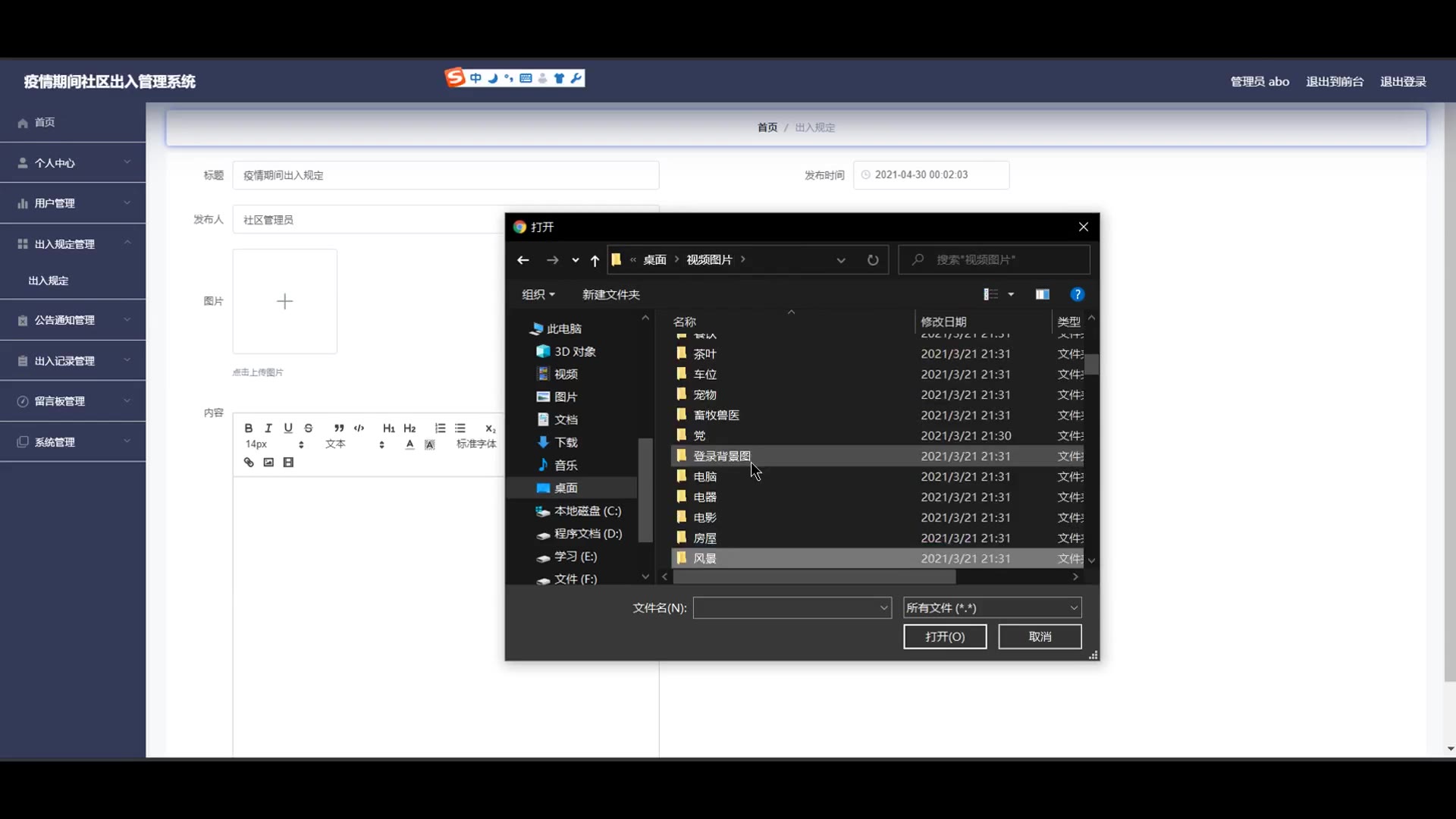The image size is (1456, 819).
Task: Toggle the preview pane in file dialog
Action: click(x=1043, y=294)
